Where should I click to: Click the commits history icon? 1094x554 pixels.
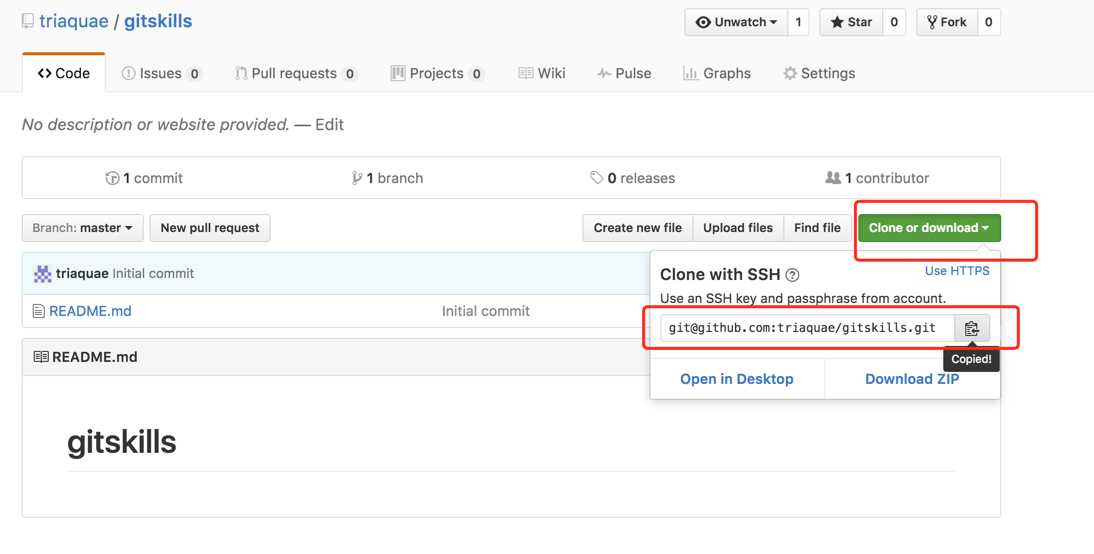tap(112, 178)
